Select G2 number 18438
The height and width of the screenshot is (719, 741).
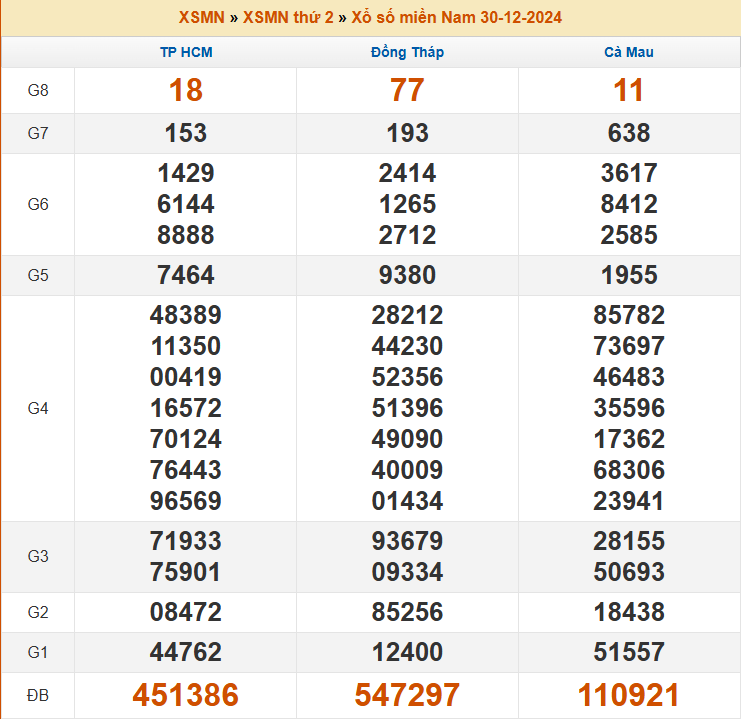(x=629, y=612)
